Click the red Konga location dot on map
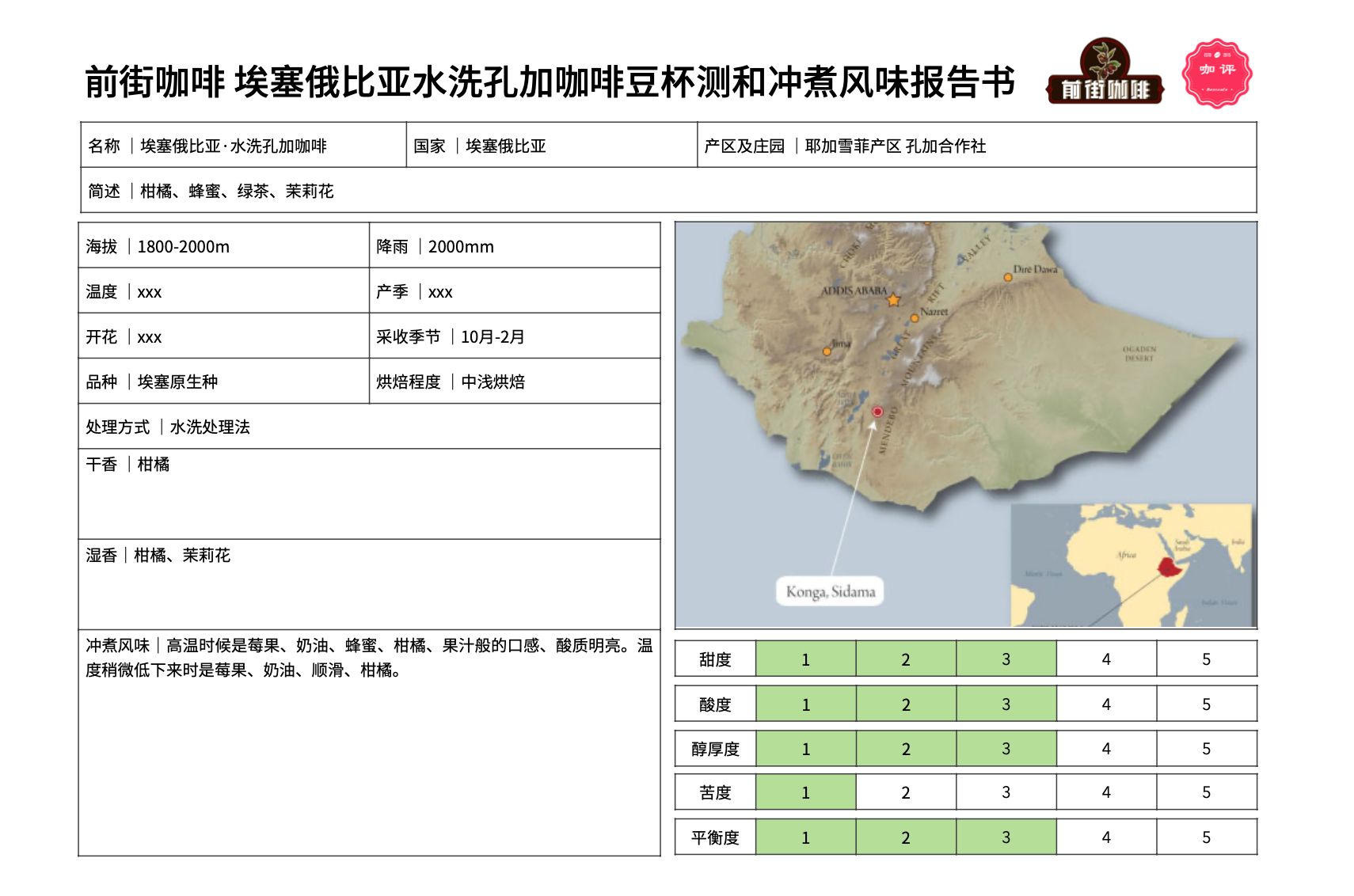This screenshot has width=1354, height=896. (877, 412)
